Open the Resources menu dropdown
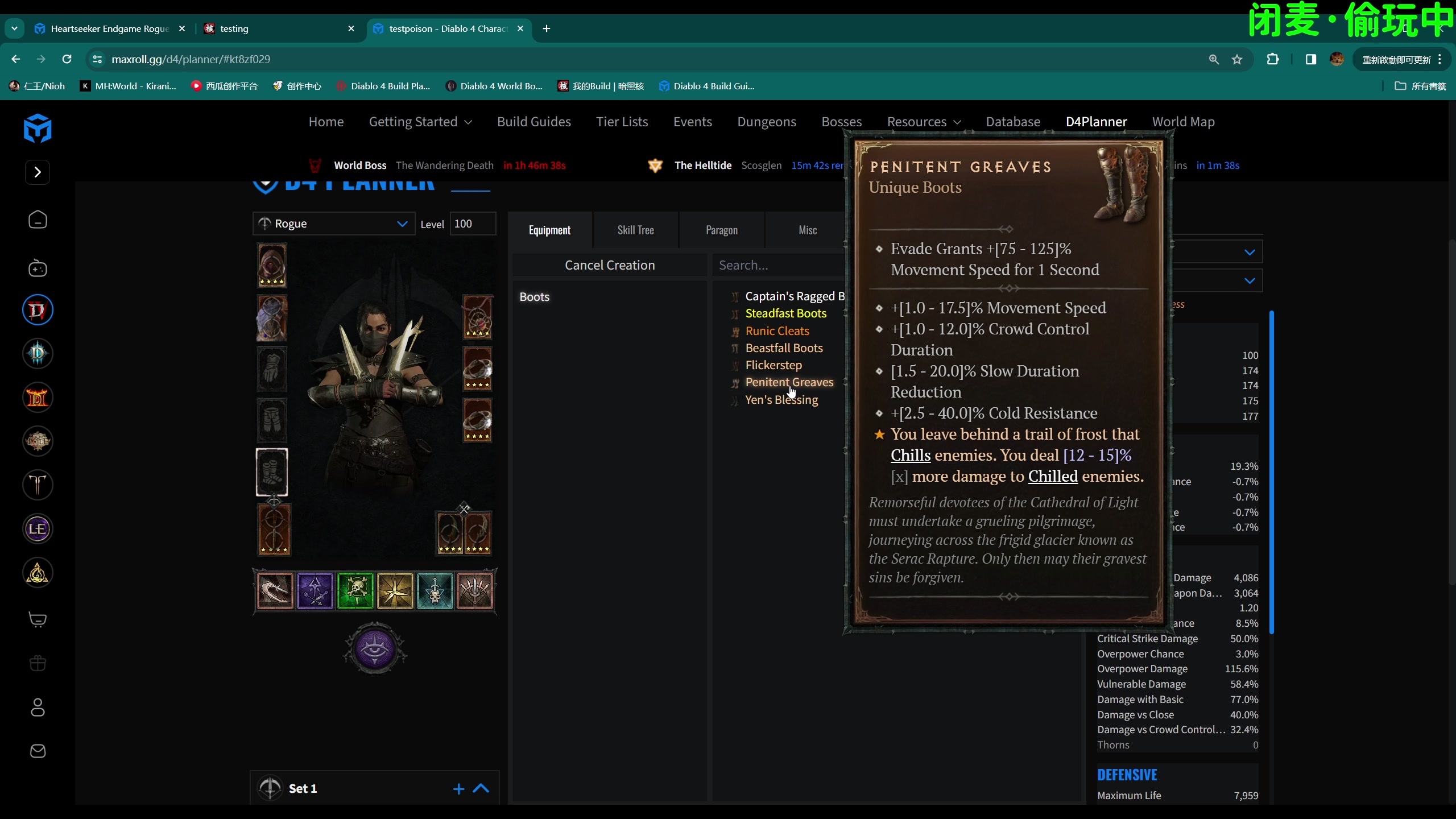 [x=924, y=122]
